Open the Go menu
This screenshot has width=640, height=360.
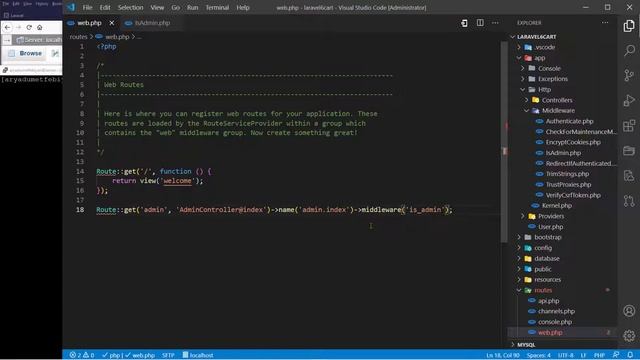(x=176, y=7)
